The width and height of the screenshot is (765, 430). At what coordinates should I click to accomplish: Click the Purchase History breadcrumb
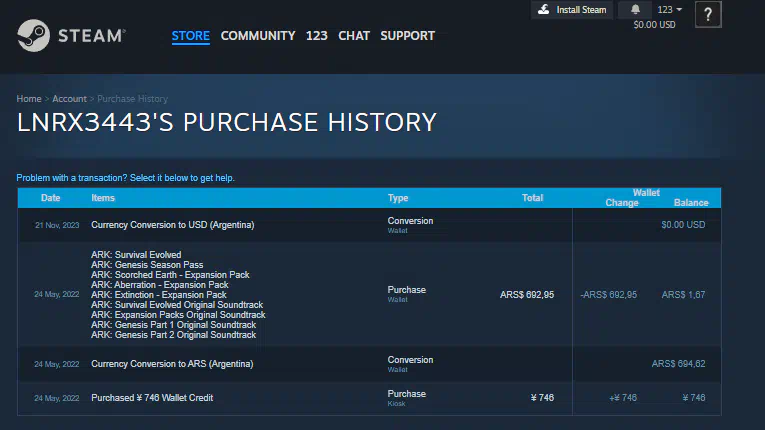tap(132, 99)
